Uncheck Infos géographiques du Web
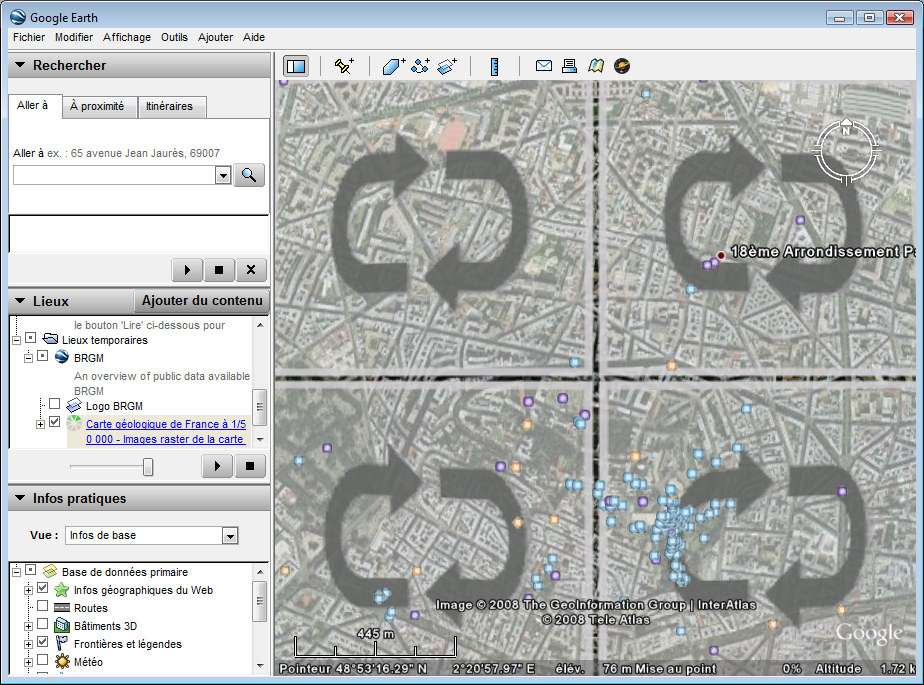Screen dimensions: 924x685 point(42,588)
